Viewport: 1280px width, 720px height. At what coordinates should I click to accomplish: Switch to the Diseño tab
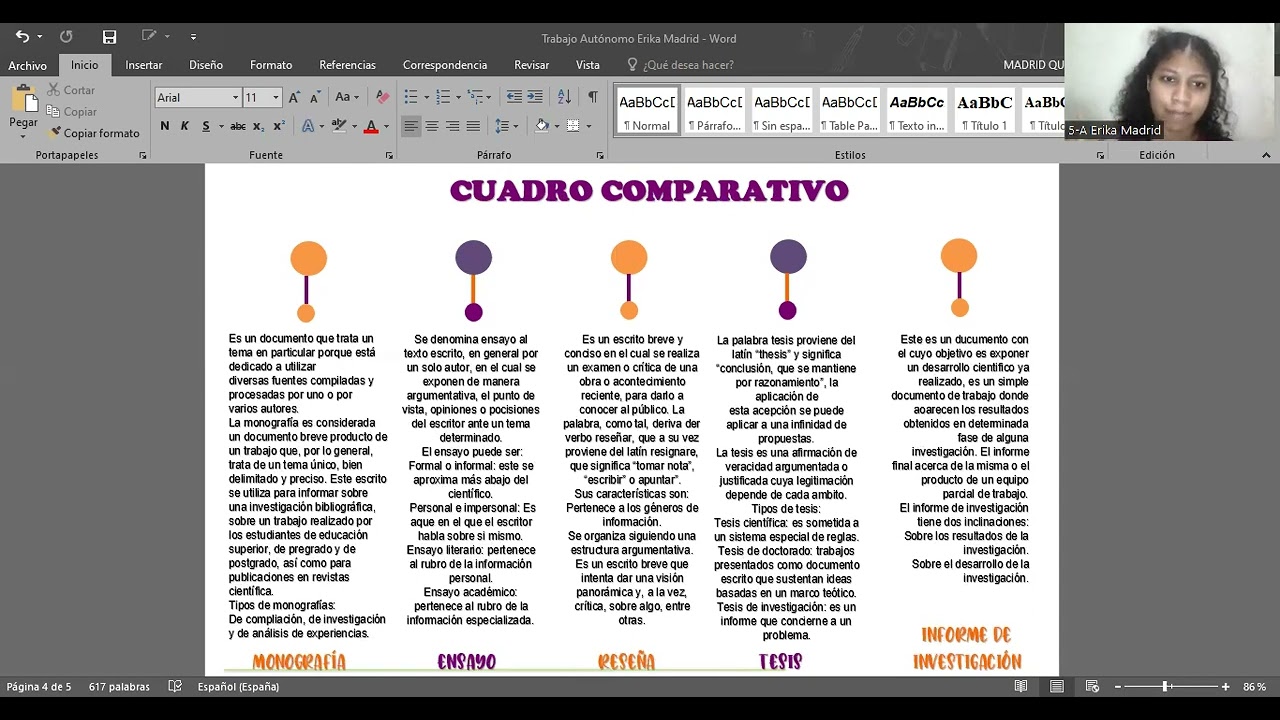click(x=206, y=65)
